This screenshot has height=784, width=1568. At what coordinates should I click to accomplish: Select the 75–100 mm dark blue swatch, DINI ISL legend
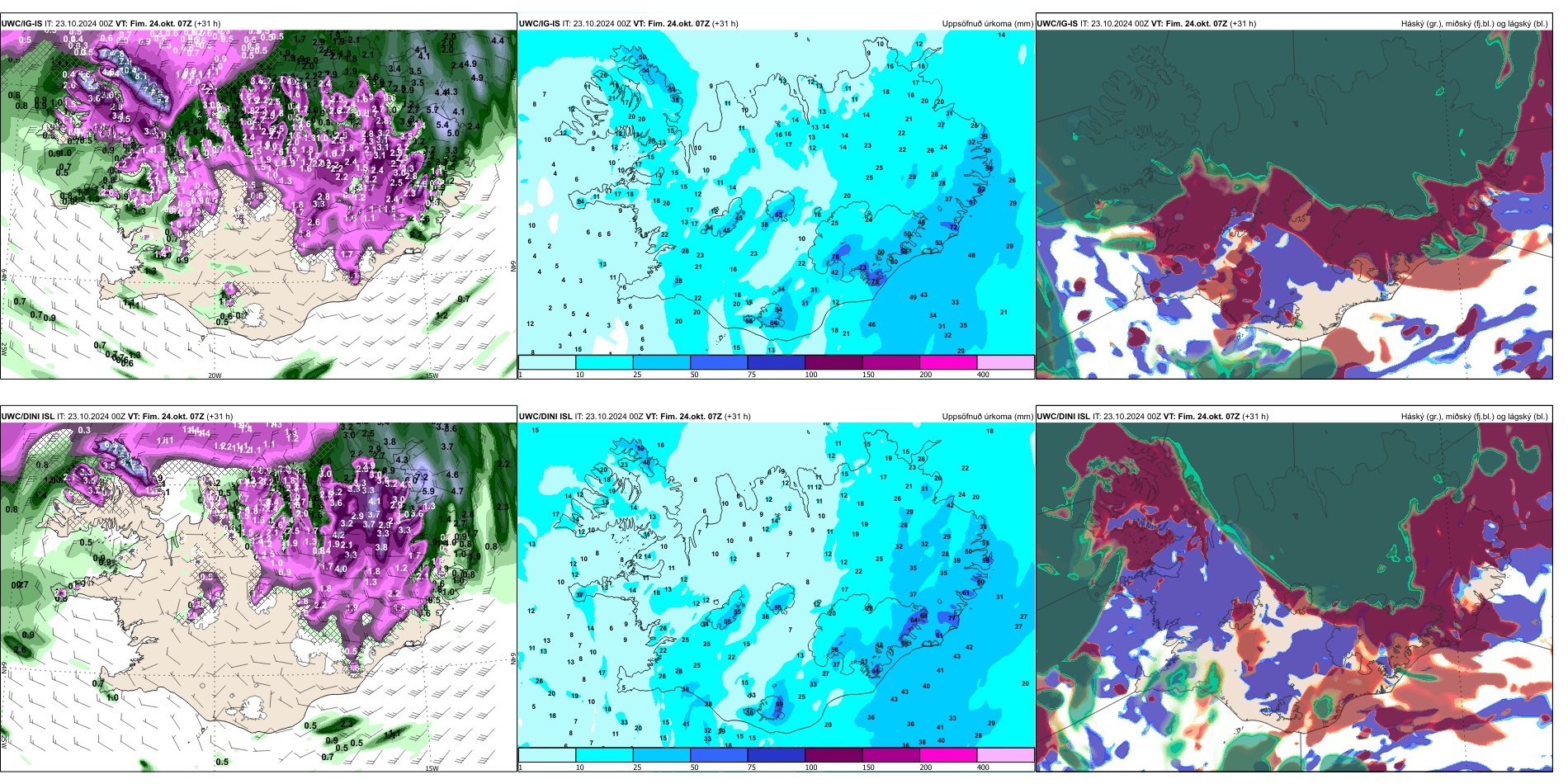777,755
